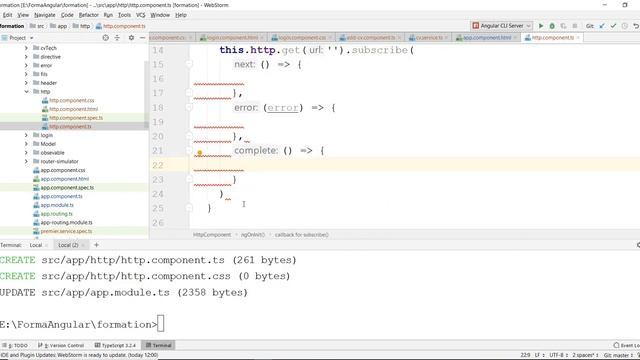The height and width of the screenshot is (360, 640).
Task: Expand the cvTech folder
Action: [26, 48]
